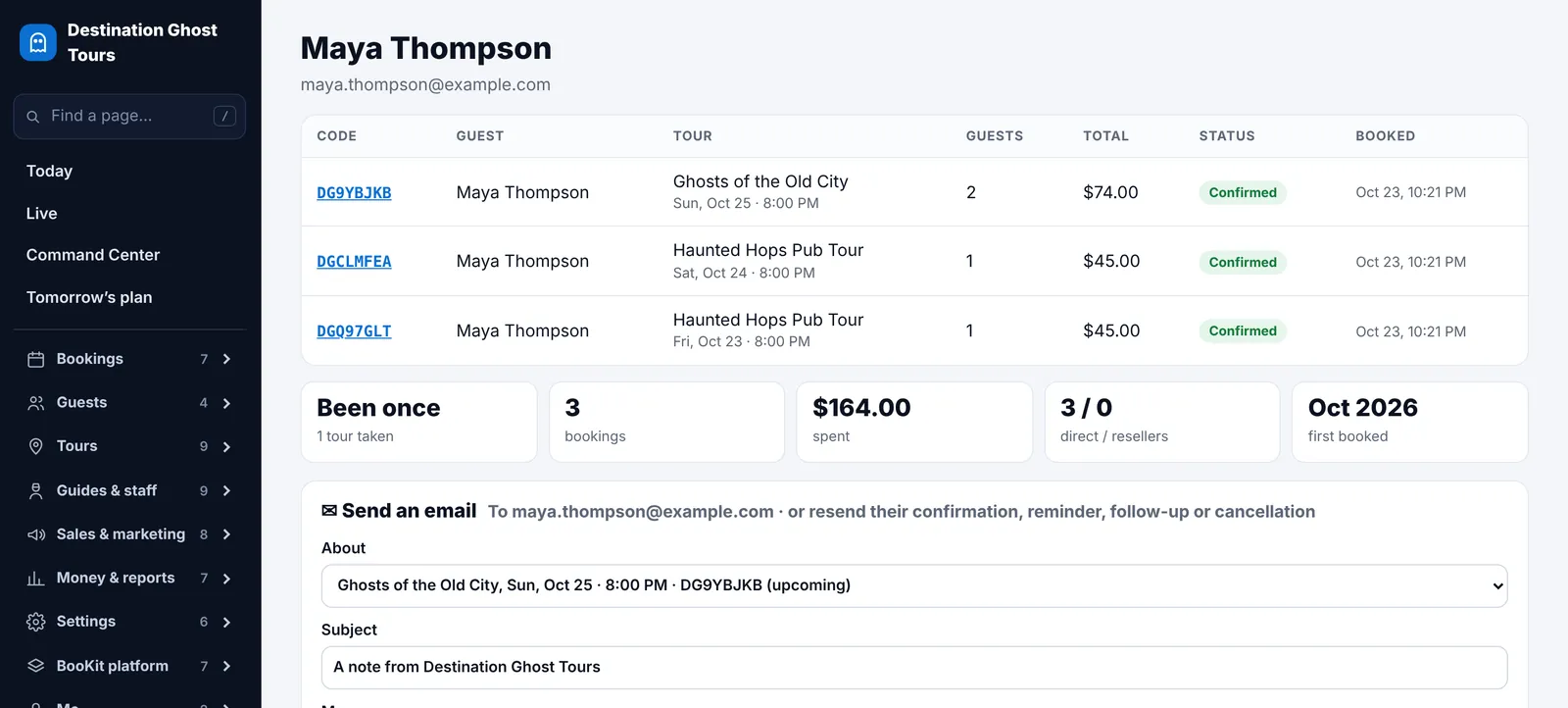Click the Money & reports chart icon
1568x708 pixels.
pyautogui.click(x=36, y=579)
